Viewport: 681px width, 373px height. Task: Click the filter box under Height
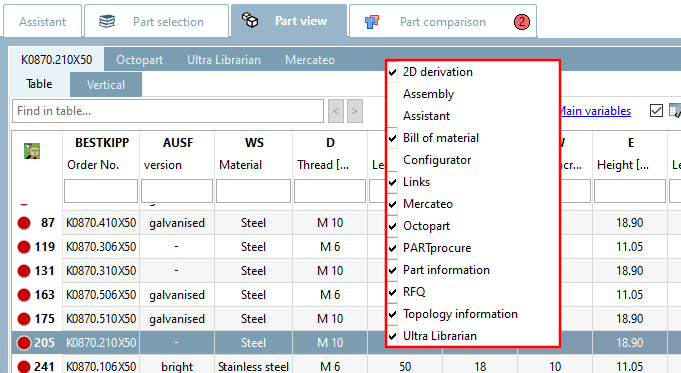click(630, 191)
